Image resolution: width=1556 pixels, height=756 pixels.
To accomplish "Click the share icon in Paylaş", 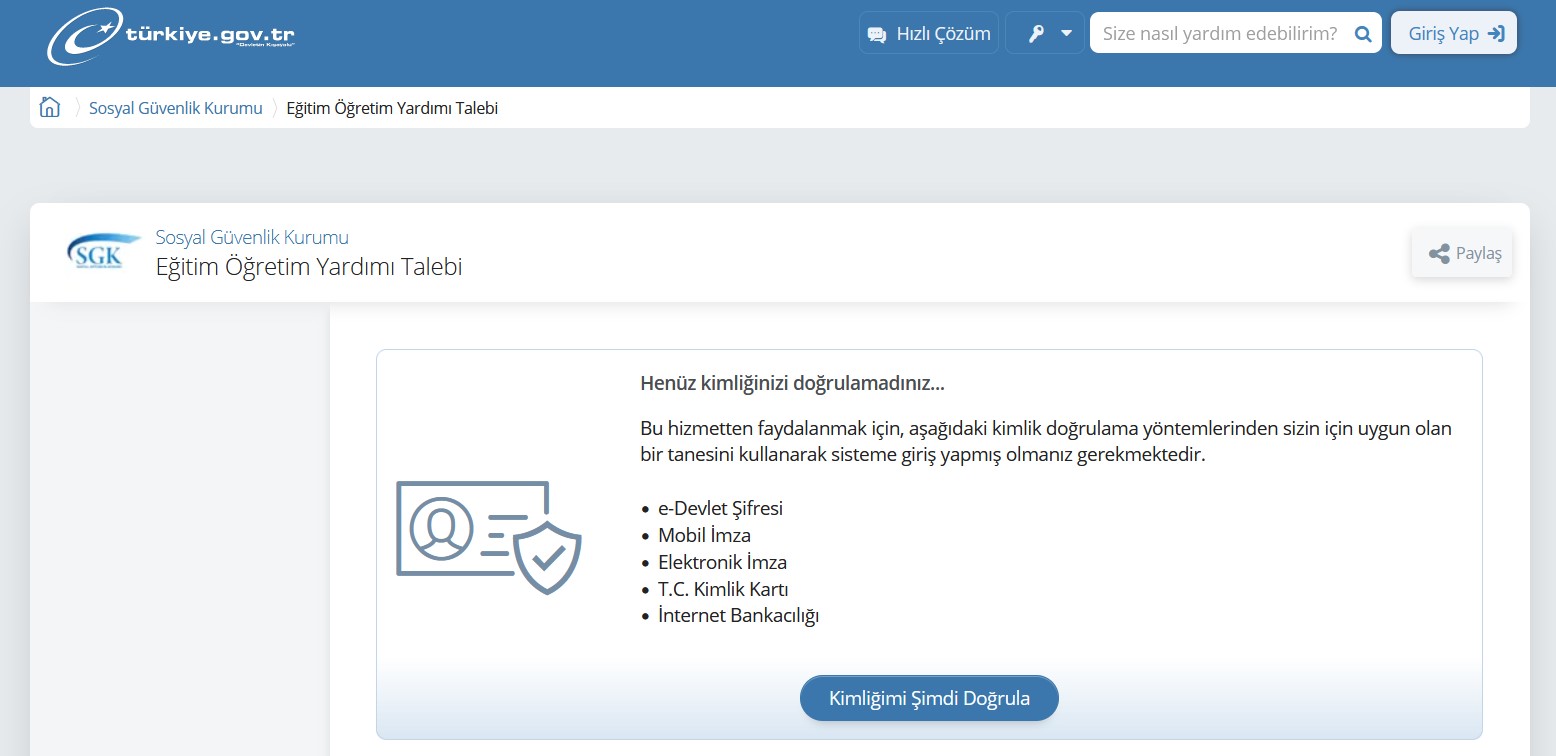I will [x=1439, y=254].
